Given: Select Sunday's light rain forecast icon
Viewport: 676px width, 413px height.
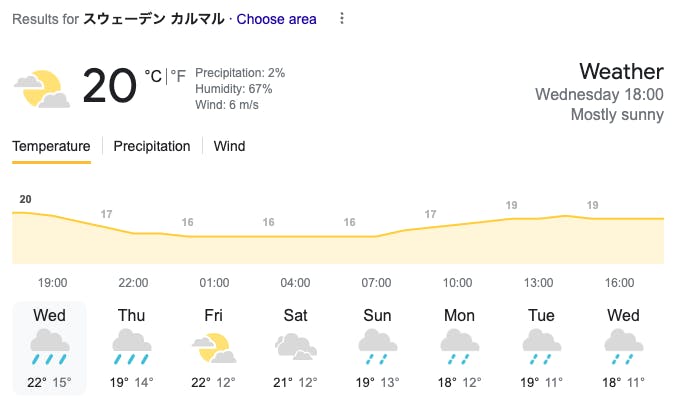Looking at the screenshot, I should (378, 348).
